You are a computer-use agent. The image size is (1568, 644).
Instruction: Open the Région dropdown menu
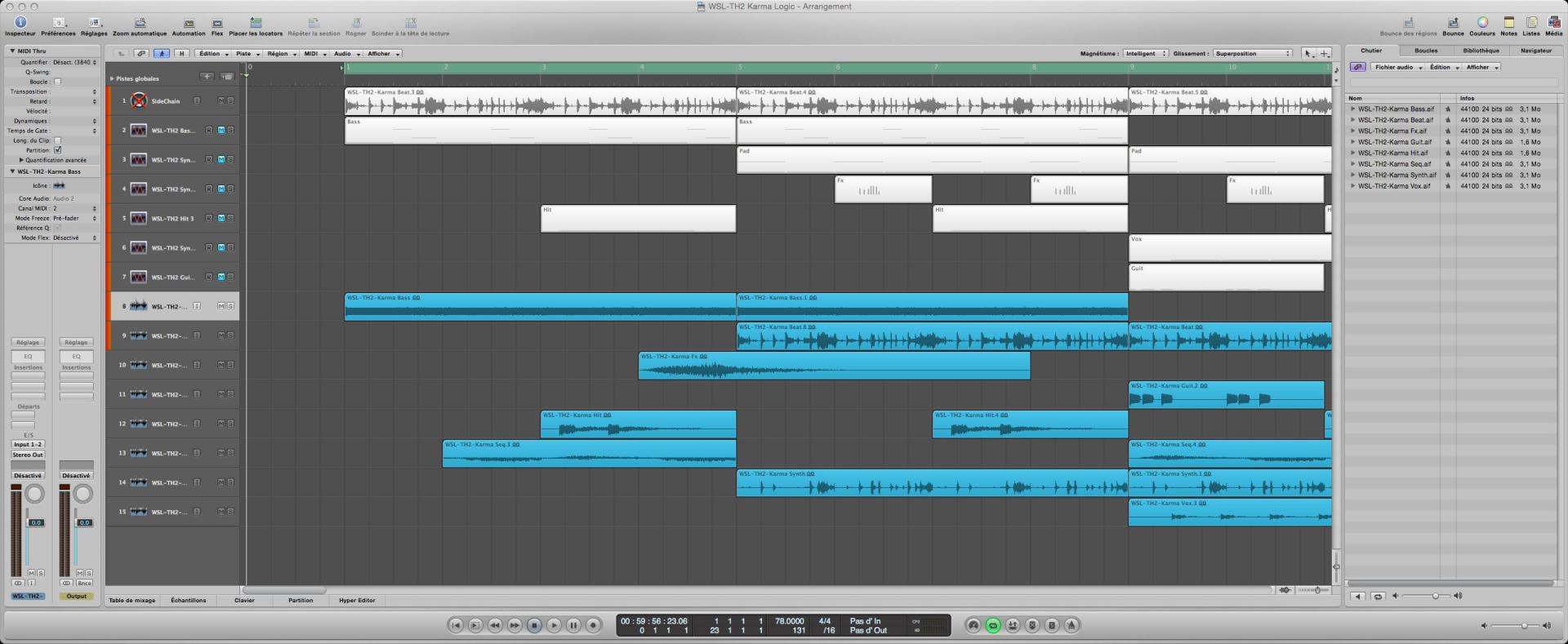pyautogui.click(x=280, y=54)
